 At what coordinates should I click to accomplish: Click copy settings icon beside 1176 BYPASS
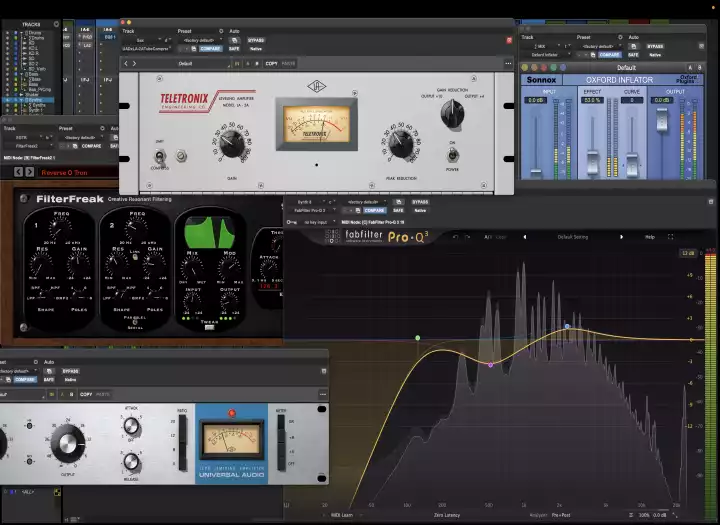pos(49,371)
